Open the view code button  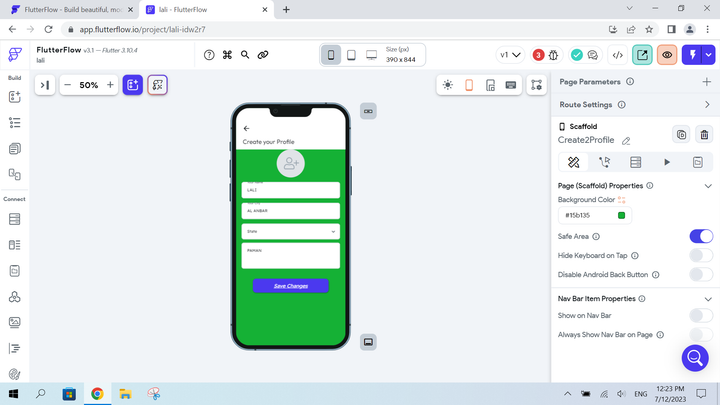tap(618, 55)
